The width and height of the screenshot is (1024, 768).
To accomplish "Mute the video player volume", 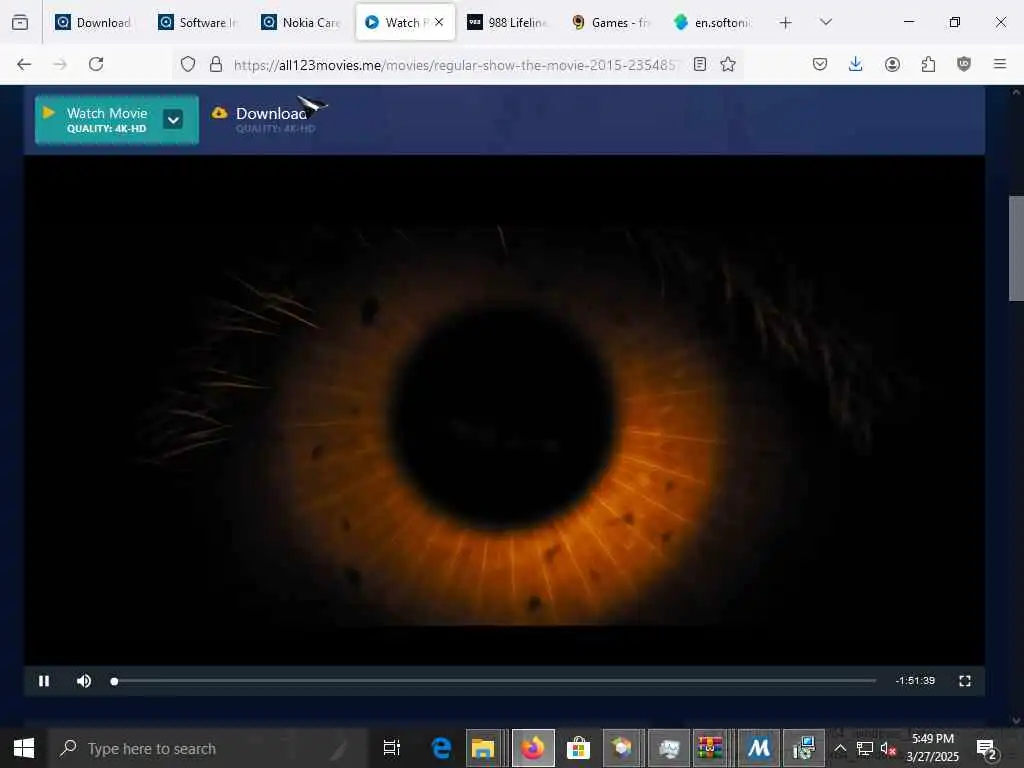I will 84,681.
